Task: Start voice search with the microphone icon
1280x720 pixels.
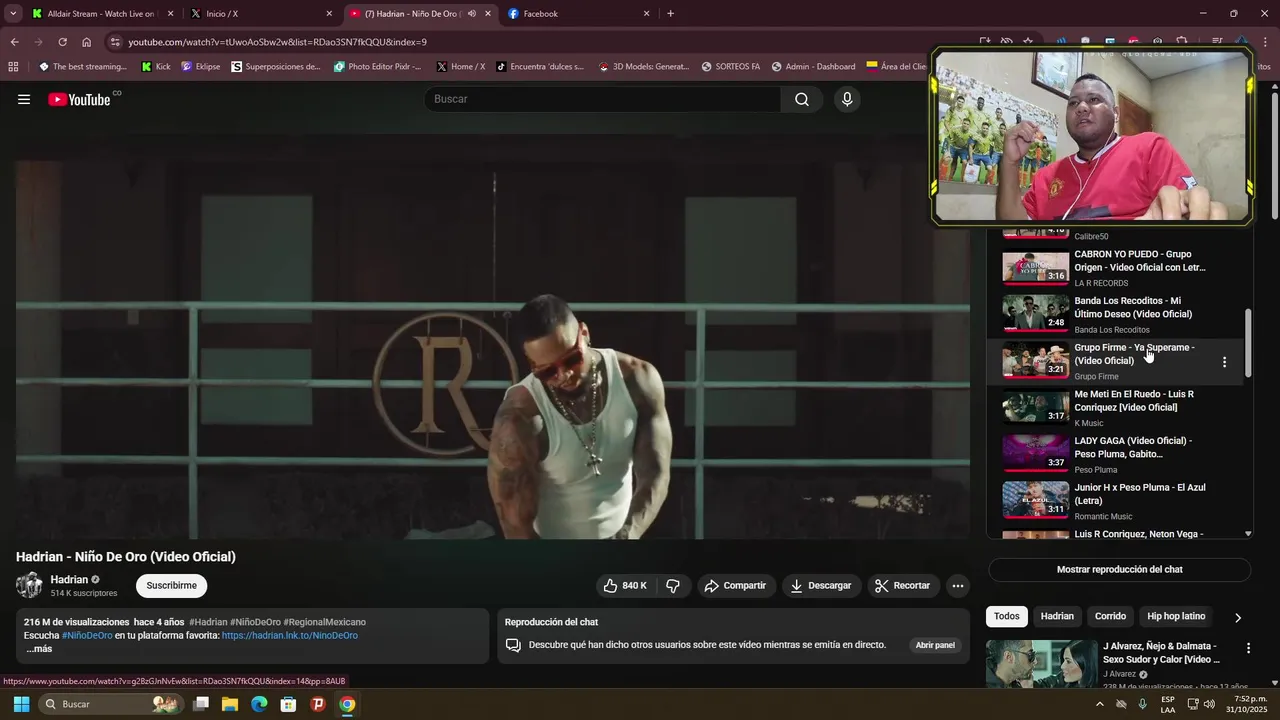Action: coord(847,99)
